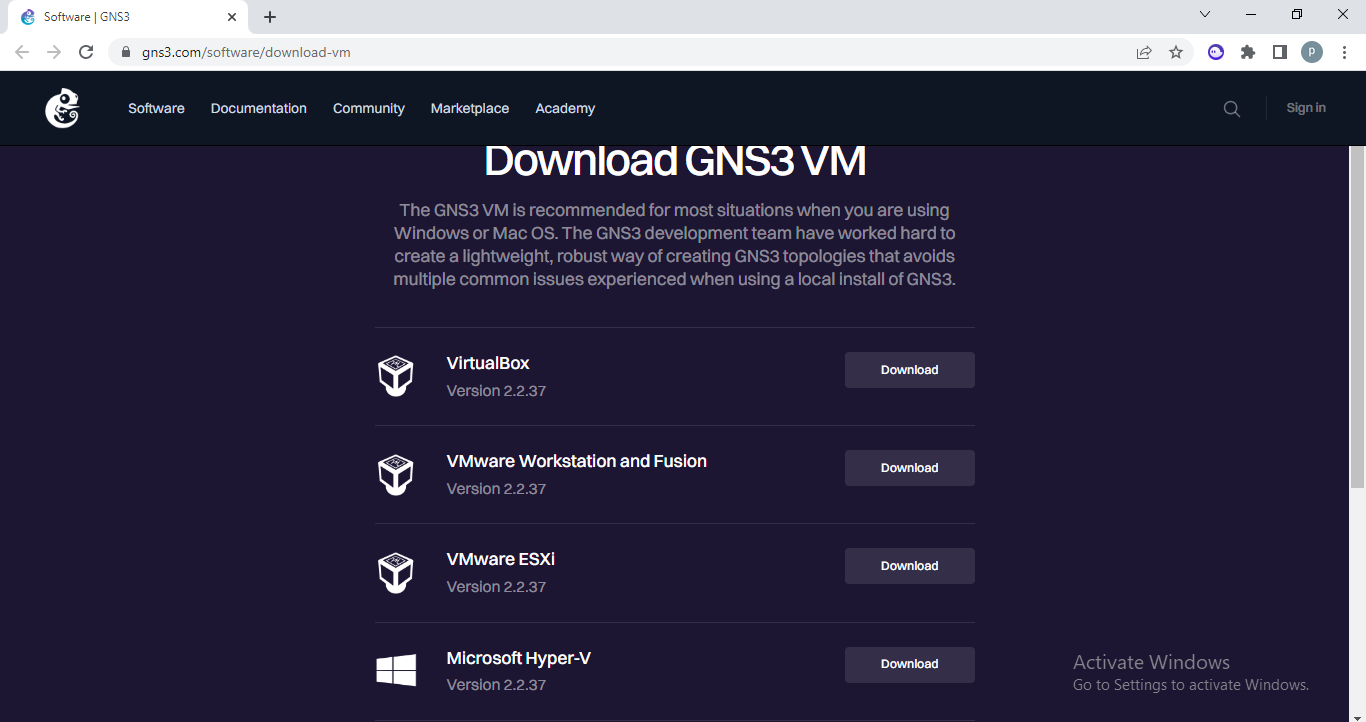Open the Software menu item

pos(156,108)
